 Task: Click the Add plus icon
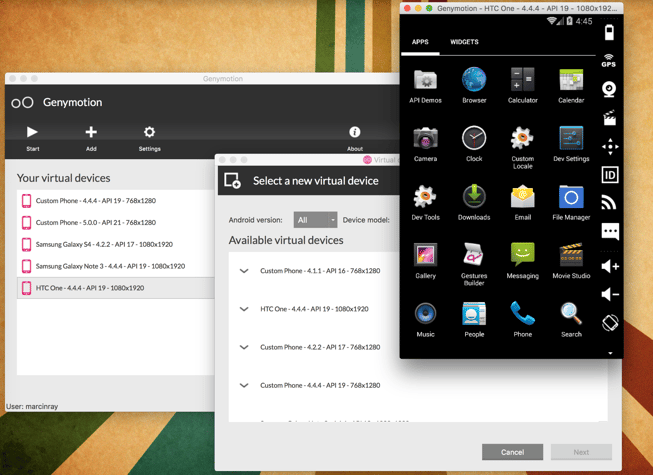[x=91, y=133]
